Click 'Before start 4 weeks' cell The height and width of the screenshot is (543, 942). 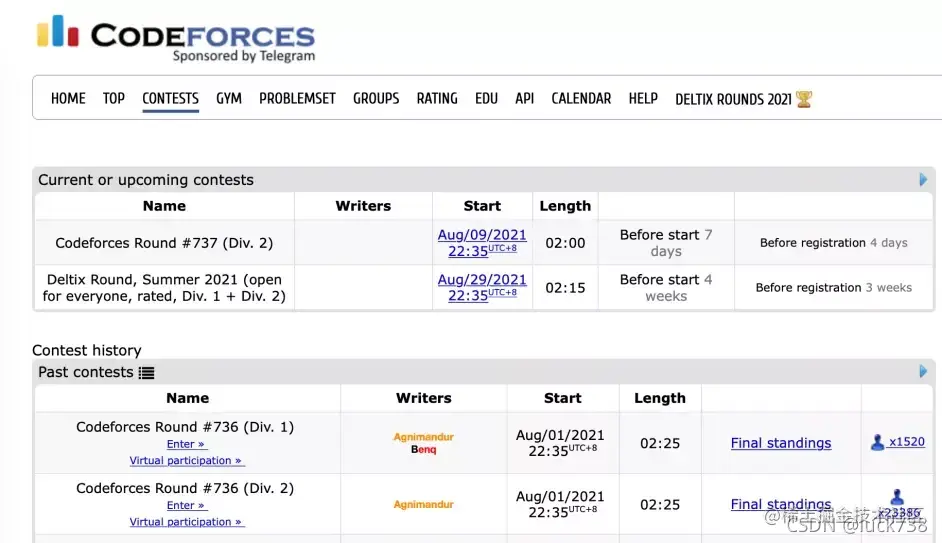[666, 288]
